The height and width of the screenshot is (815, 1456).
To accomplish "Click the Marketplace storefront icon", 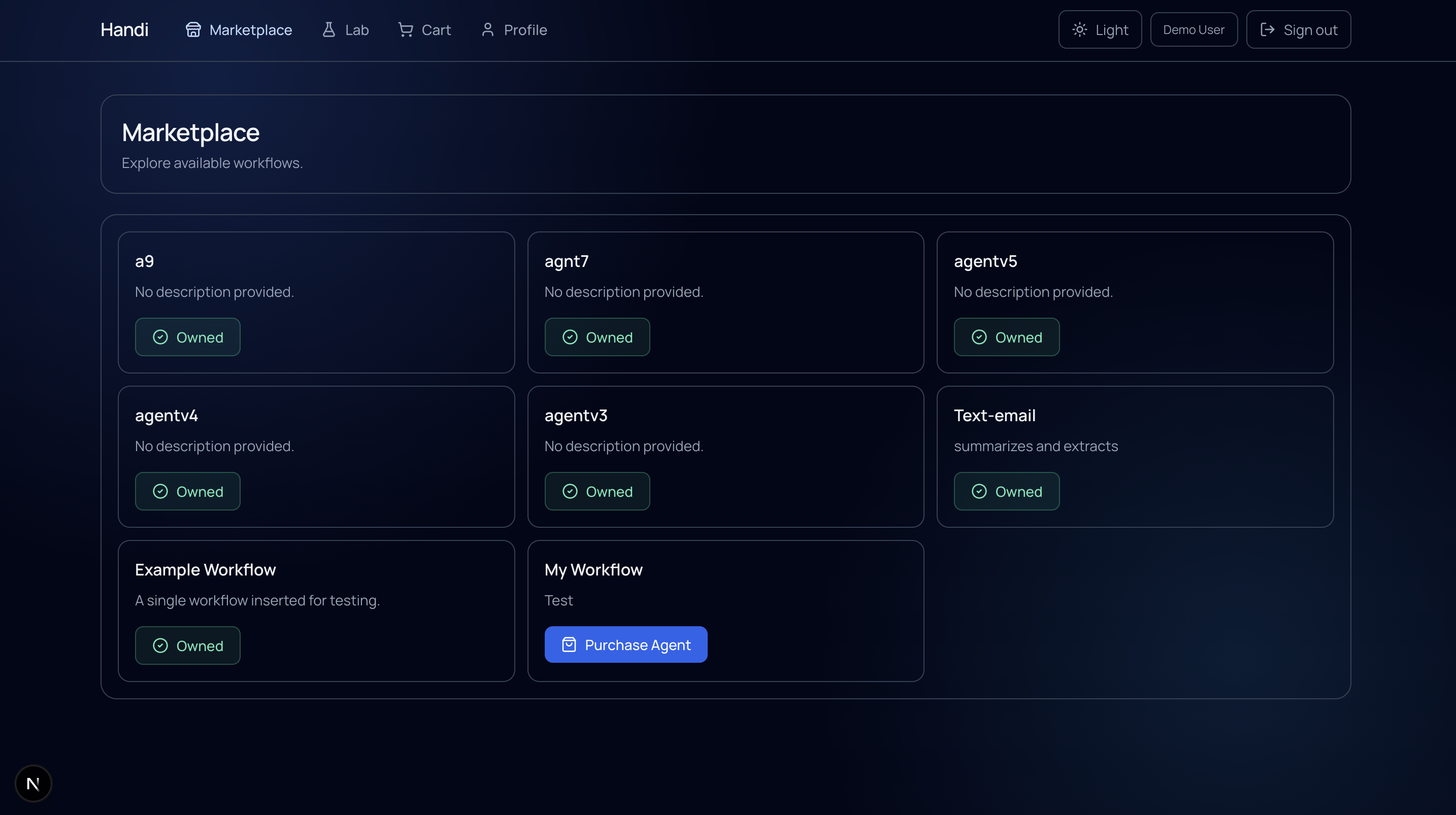I will [x=193, y=30].
